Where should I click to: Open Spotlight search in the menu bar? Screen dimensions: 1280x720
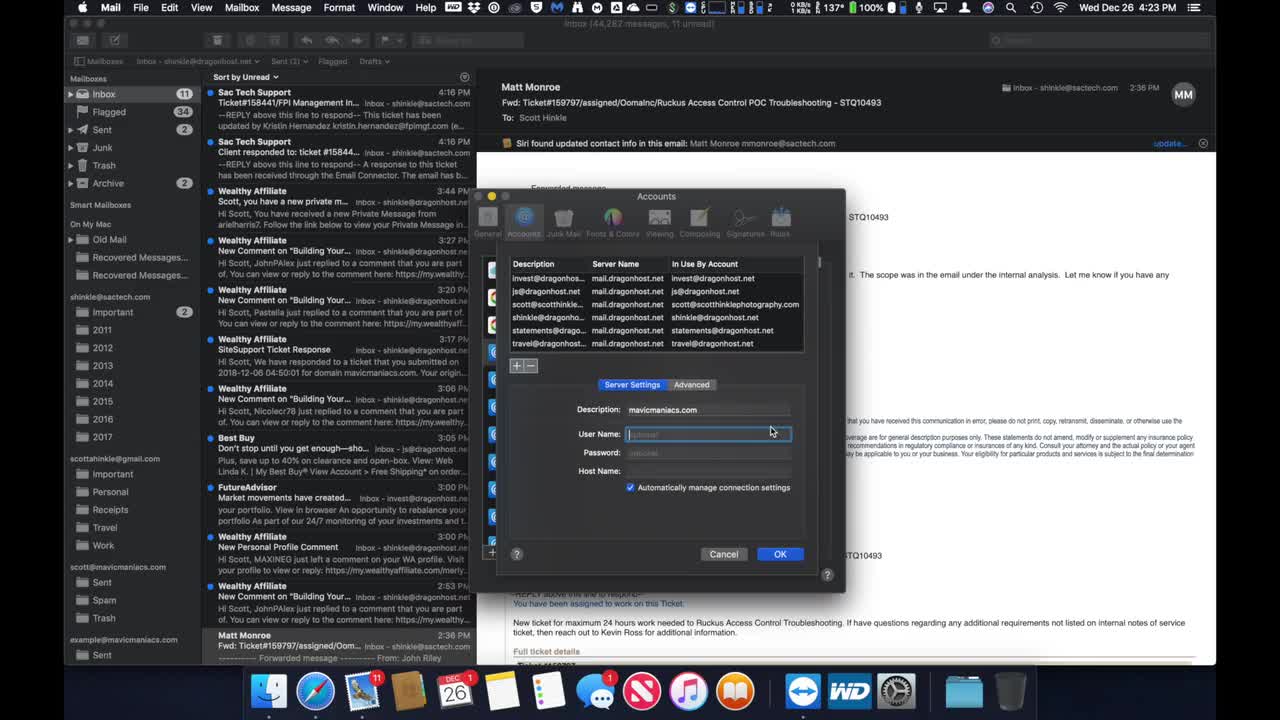tap(1011, 8)
